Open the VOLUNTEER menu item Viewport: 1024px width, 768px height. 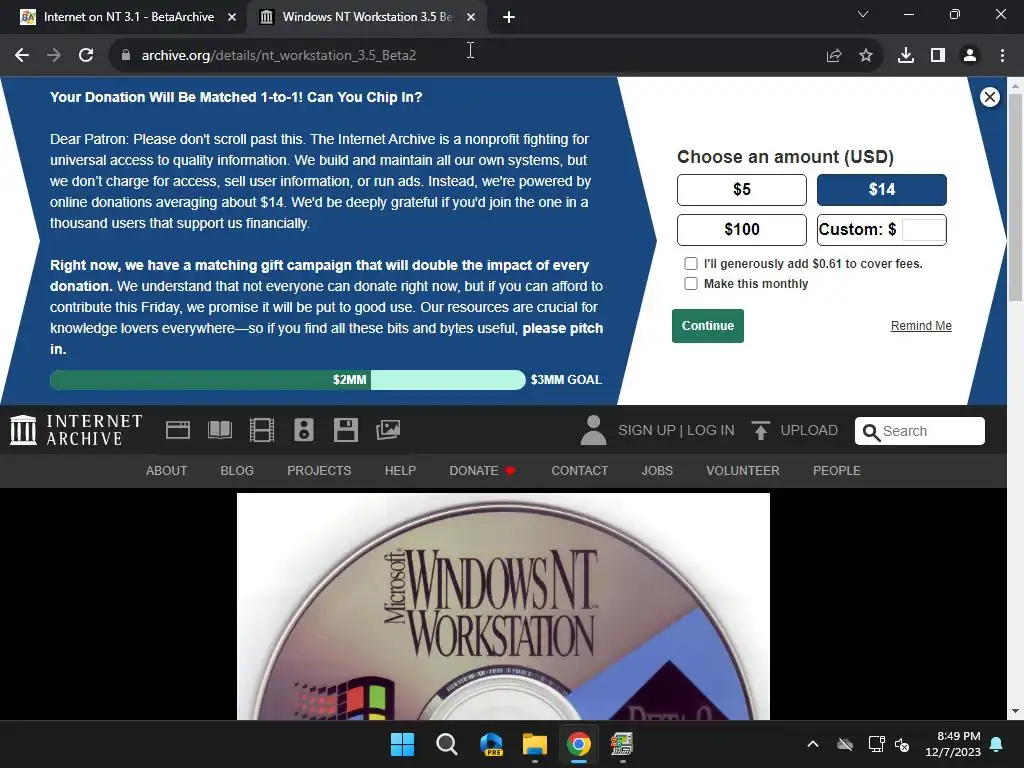[743, 471]
